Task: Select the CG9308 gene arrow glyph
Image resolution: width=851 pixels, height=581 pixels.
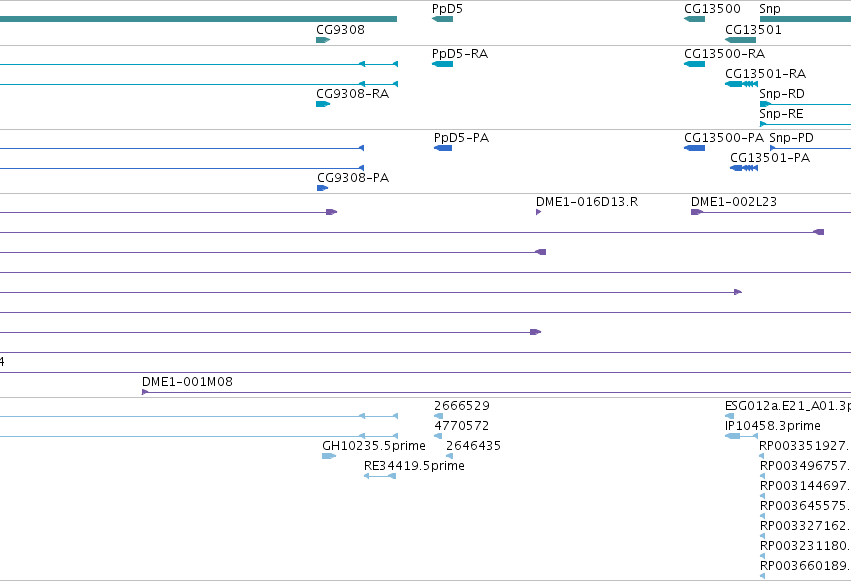Action: (323, 40)
